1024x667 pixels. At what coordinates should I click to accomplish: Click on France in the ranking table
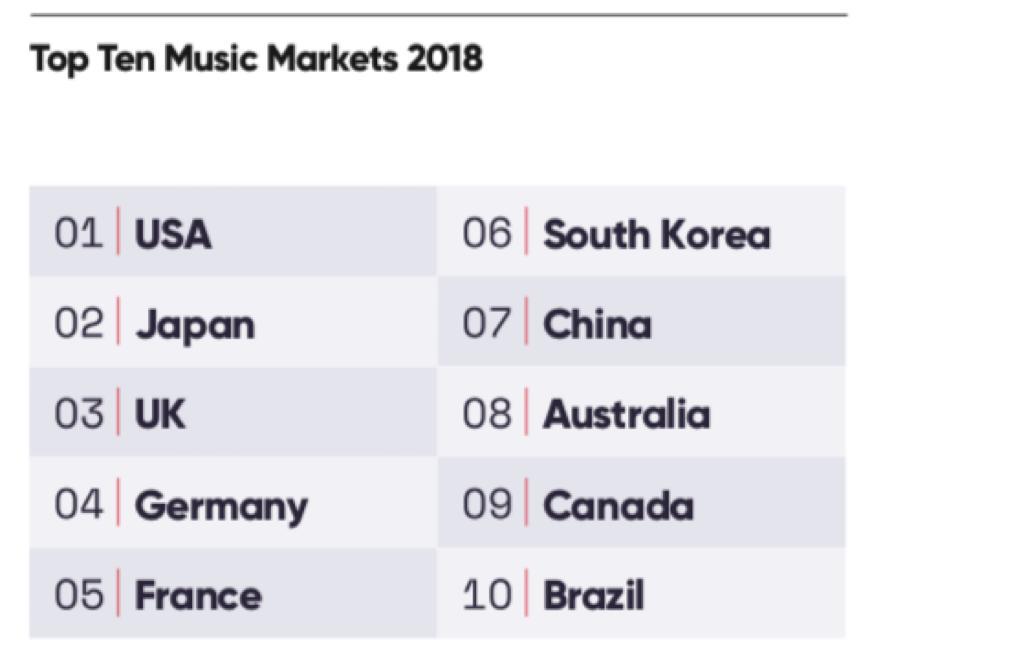click(233, 593)
